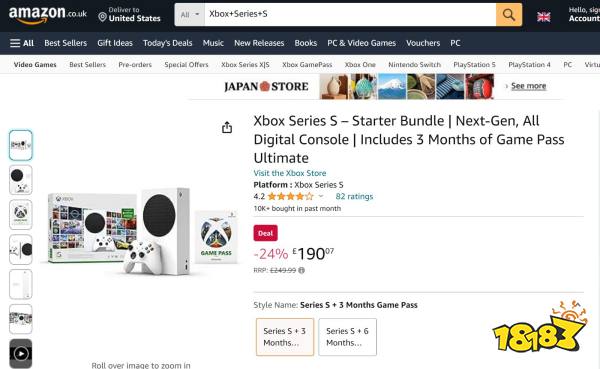Image resolution: width=600 pixels, height=369 pixels.
Task: Click into the search text field
Action: [x=350, y=15]
